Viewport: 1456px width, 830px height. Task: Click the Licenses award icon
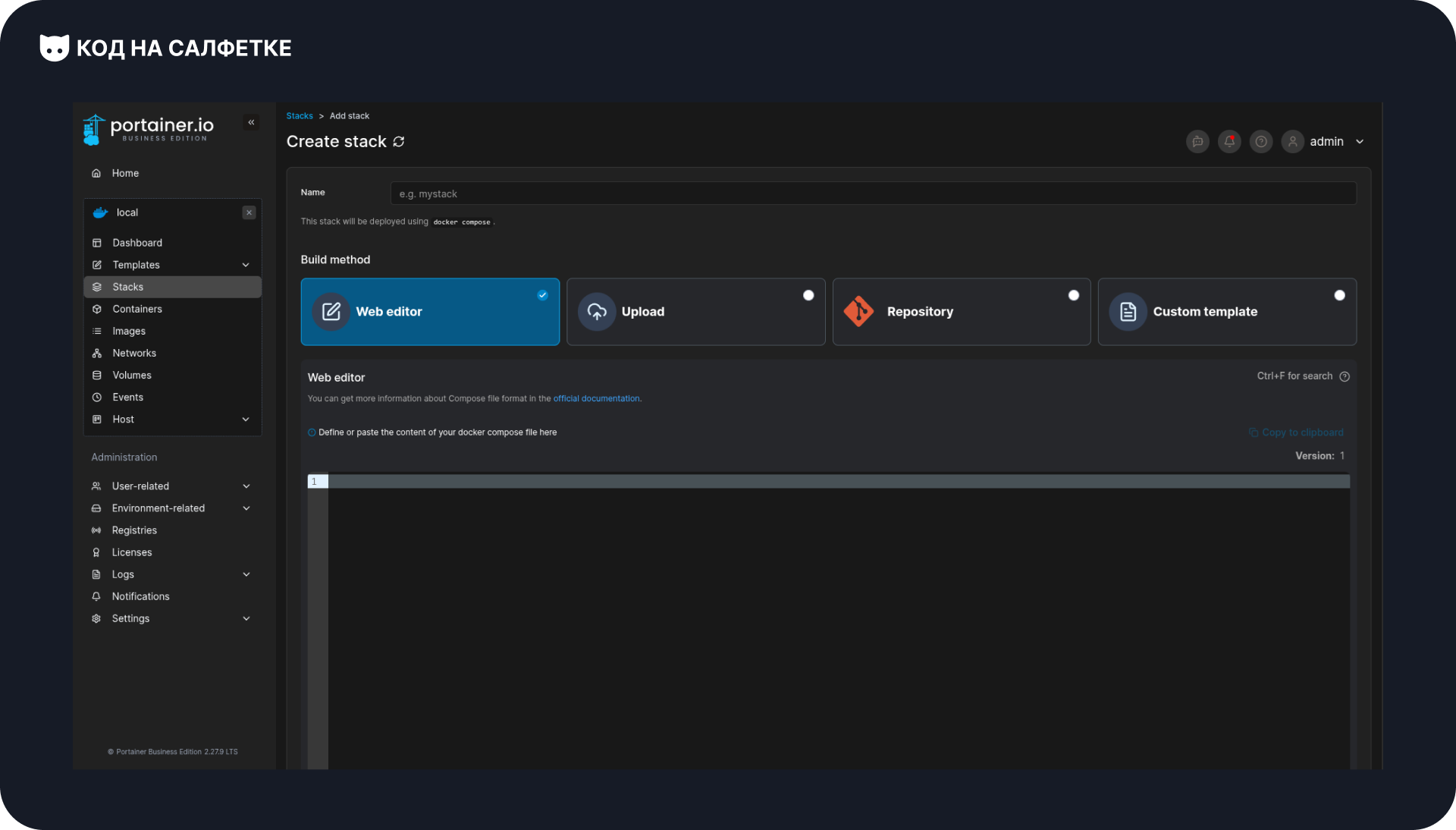pos(96,552)
